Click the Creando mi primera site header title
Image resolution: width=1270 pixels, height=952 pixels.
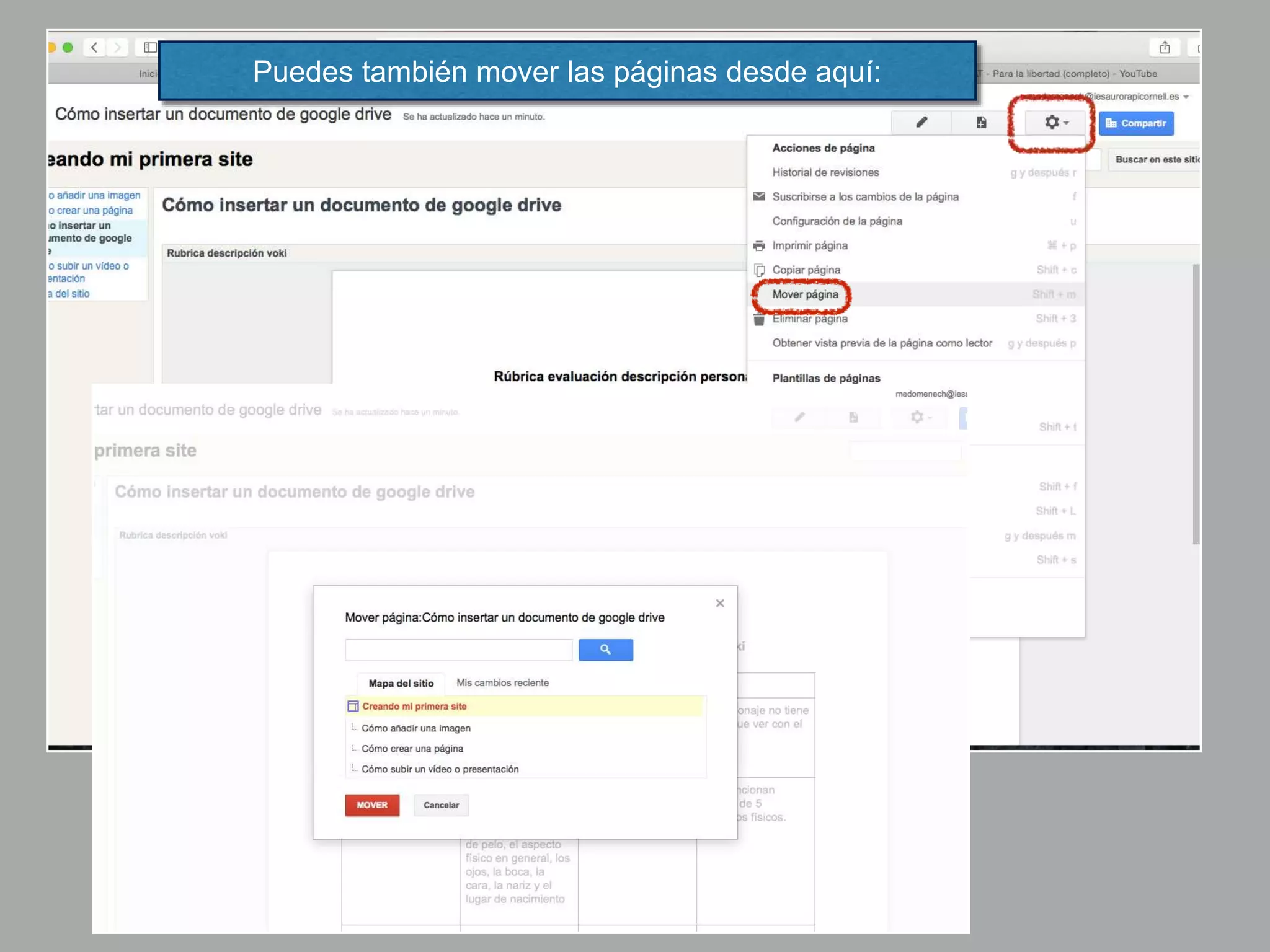click(151, 159)
